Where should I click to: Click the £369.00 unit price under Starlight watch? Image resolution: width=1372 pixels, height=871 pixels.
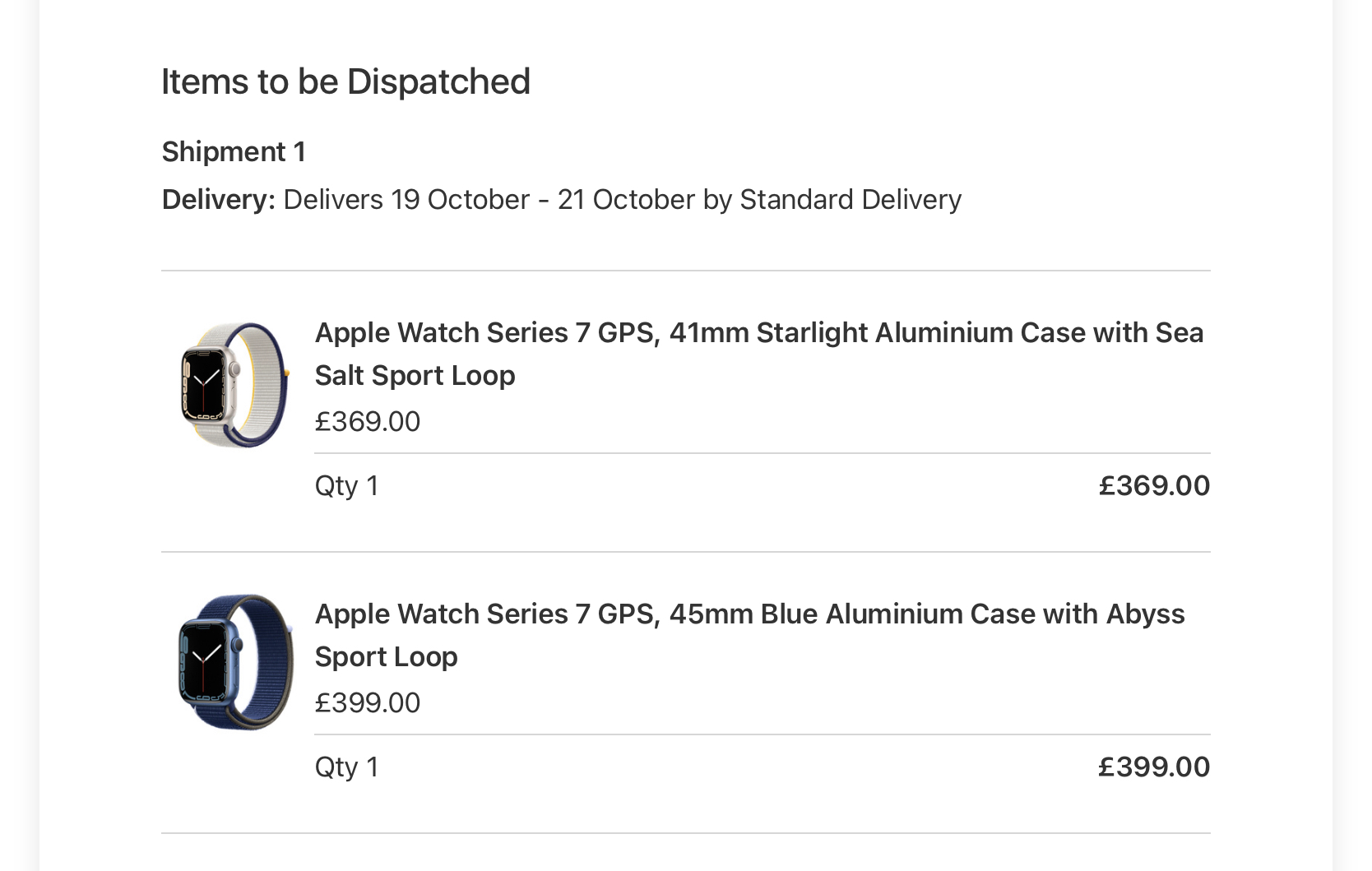(368, 421)
